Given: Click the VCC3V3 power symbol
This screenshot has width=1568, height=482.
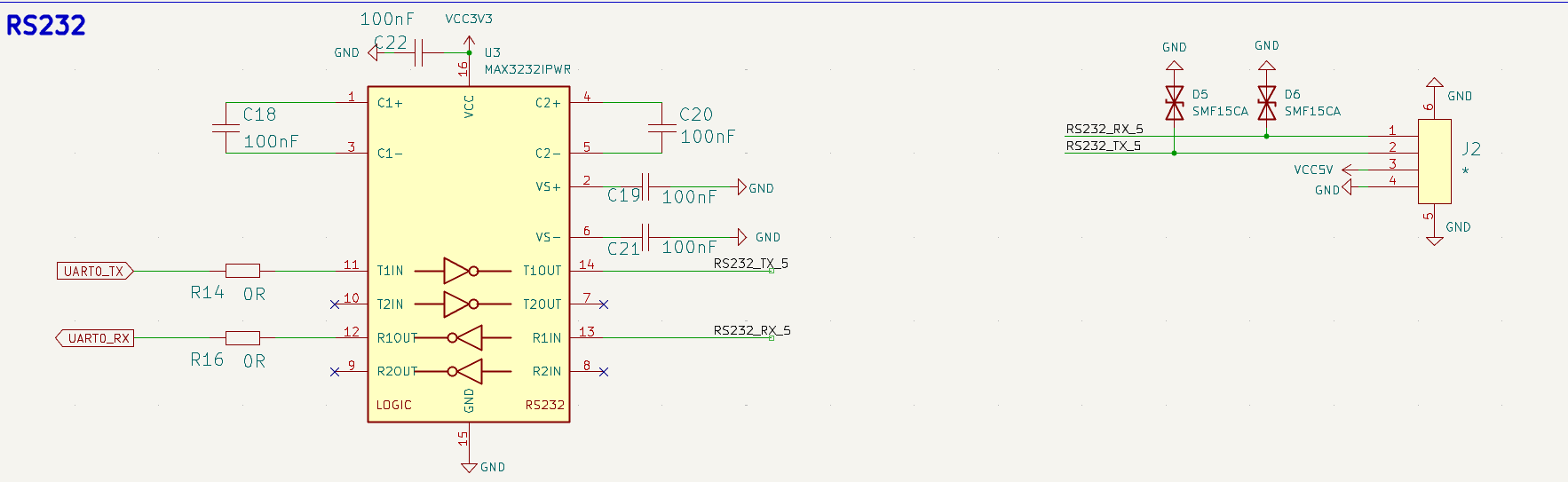Looking at the screenshot, I should (469, 40).
